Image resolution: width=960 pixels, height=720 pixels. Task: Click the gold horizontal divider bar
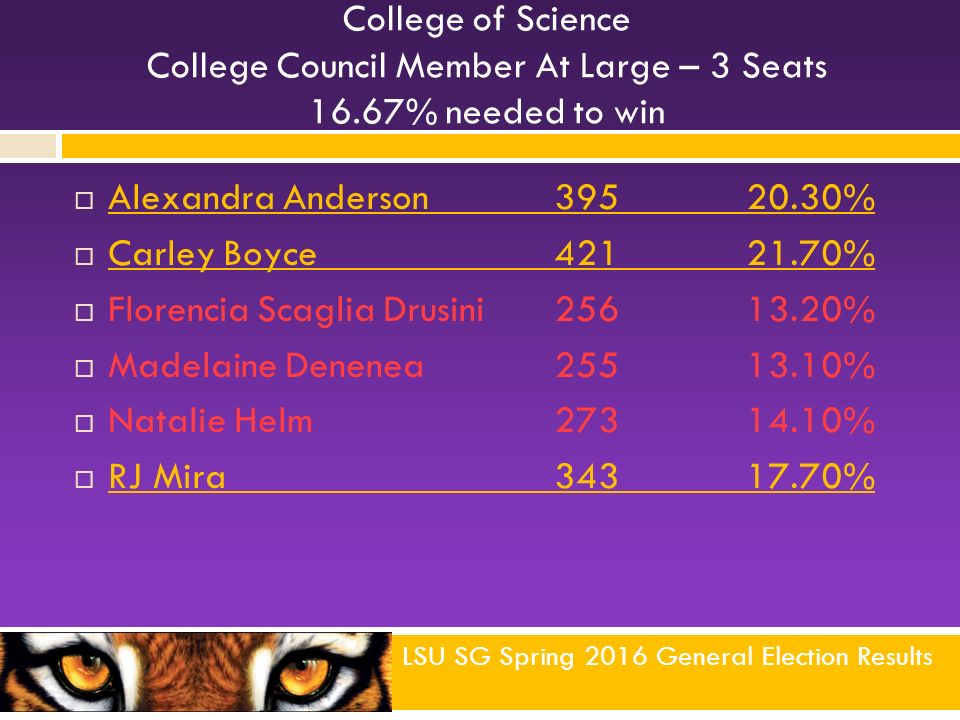click(511, 146)
